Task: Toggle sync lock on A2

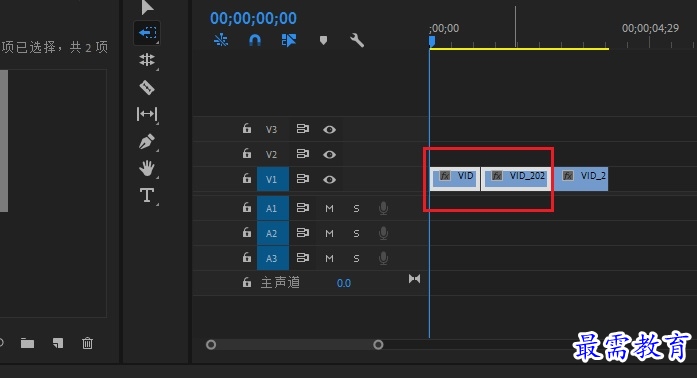Action: pos(303,233)
